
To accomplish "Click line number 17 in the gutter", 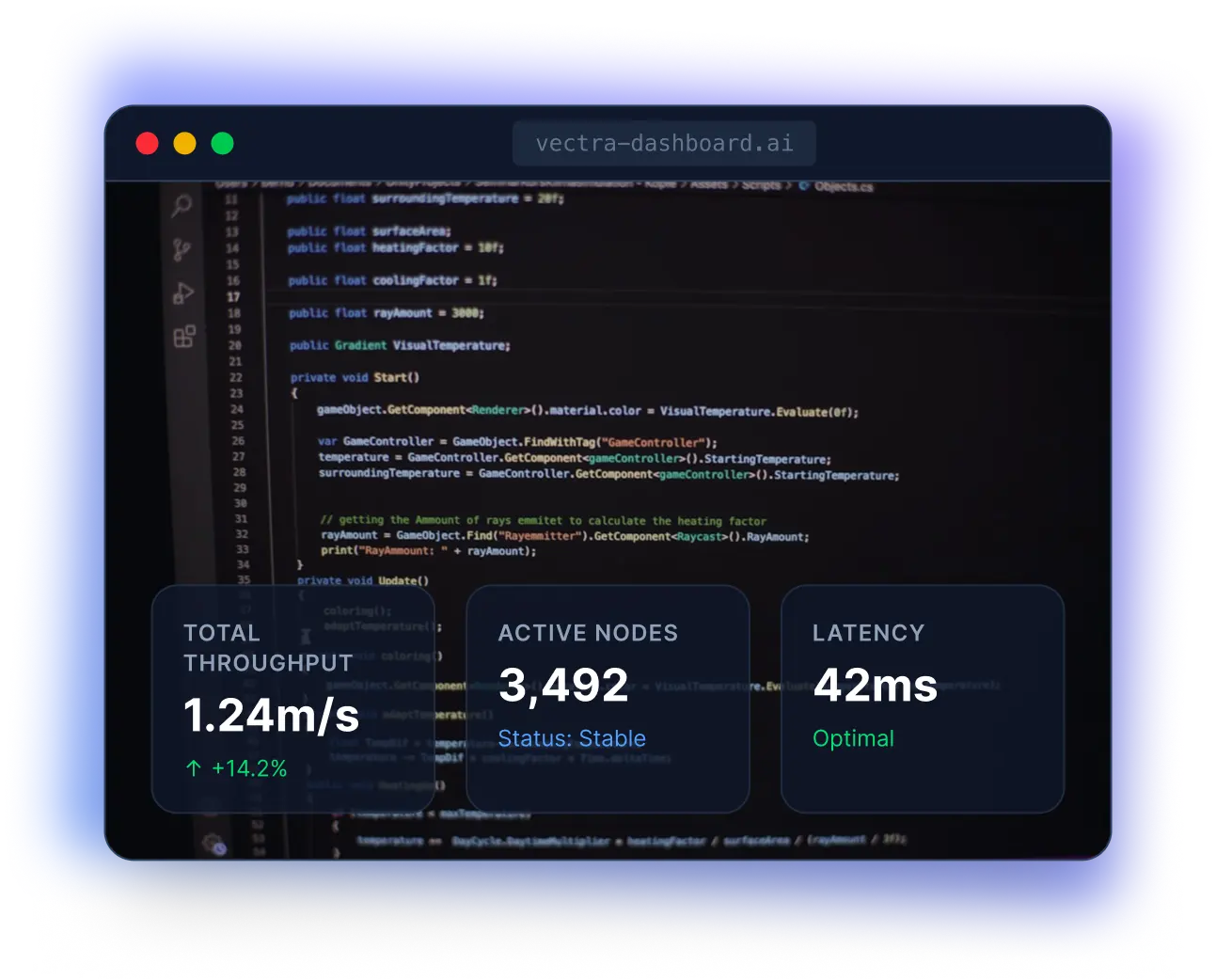I will [x=233, y=296].
